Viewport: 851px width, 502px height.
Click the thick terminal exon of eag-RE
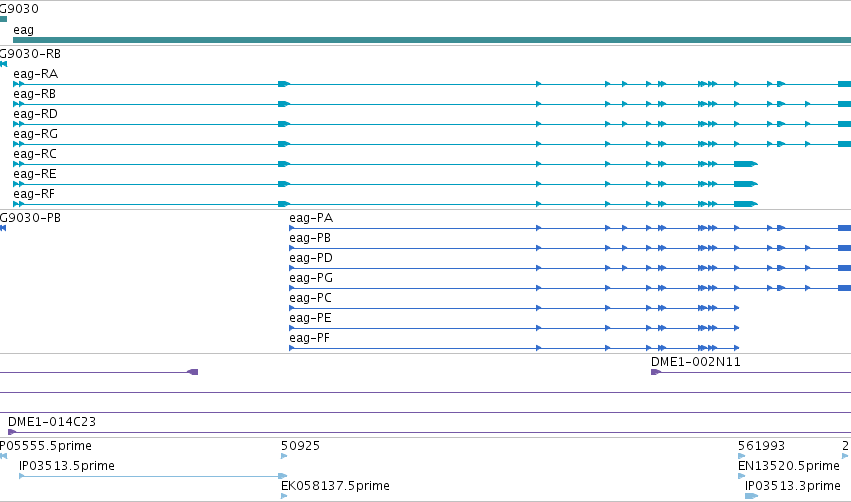[745, 184]
